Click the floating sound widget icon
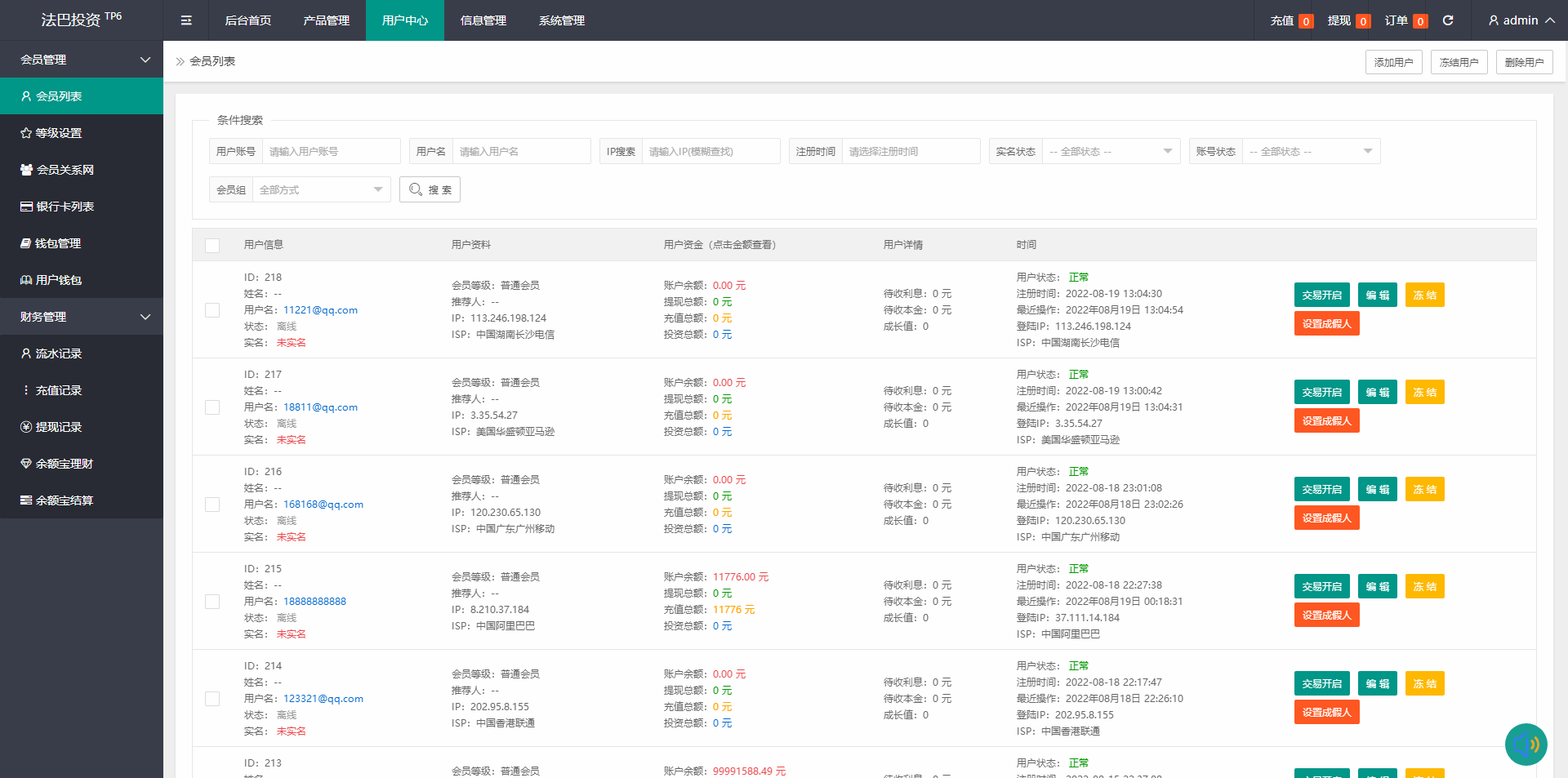 1526,745
